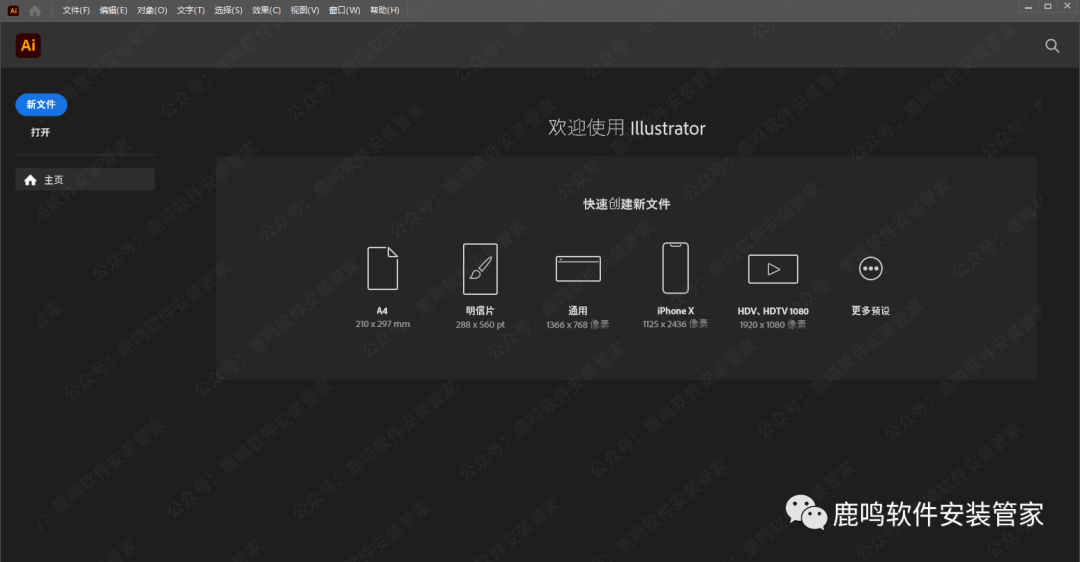Click the 288 x 560 pt size text
Viewport: 1080px width, 562px height.
[x=480, y=324]
